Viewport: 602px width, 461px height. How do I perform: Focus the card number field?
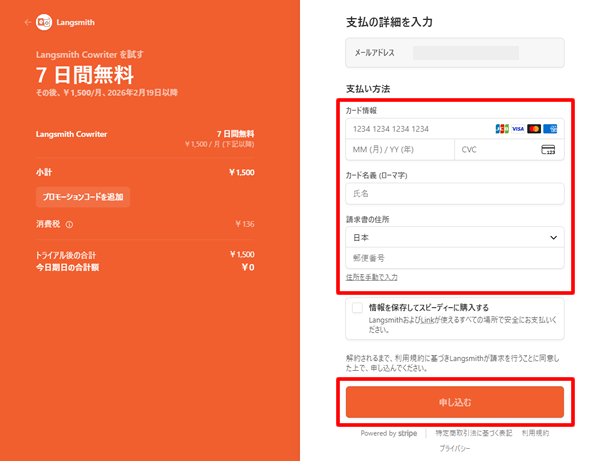(x=455, y=129)
